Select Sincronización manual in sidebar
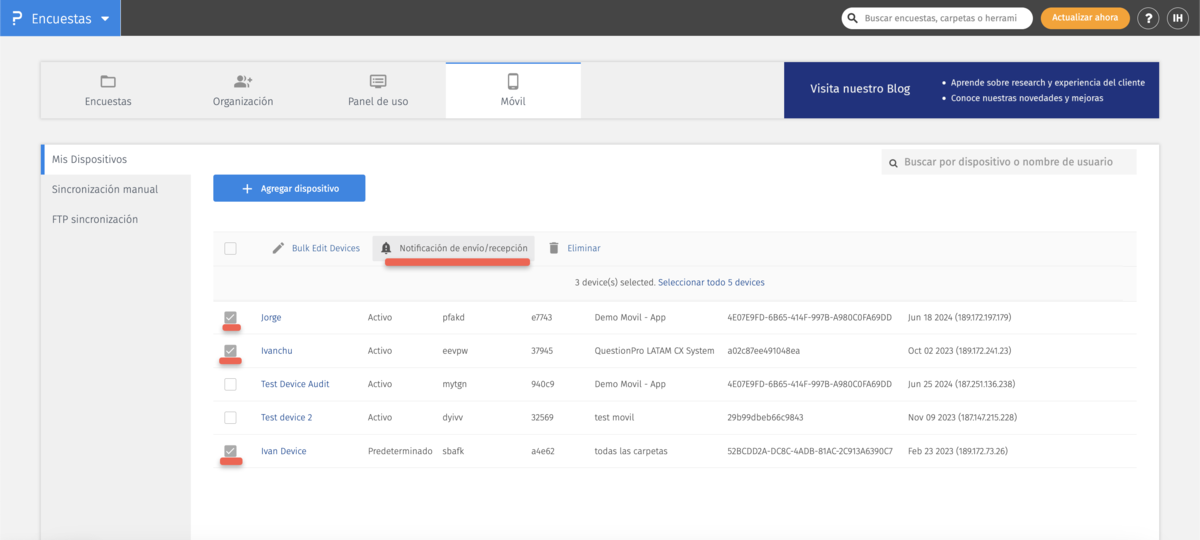 coord(105,189)
